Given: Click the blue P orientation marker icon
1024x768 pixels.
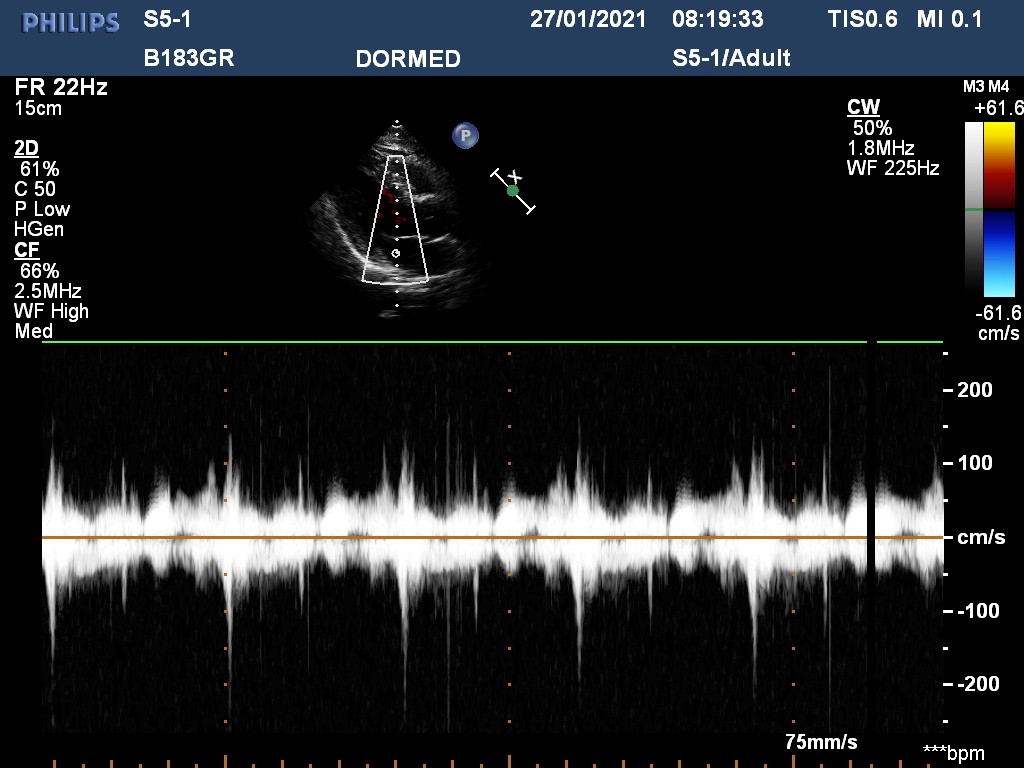Looking at the screenshot, I should click(x=464, y=135).
